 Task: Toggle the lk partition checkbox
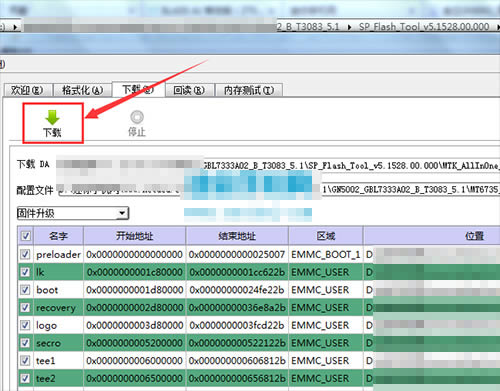tap(25, 272)
